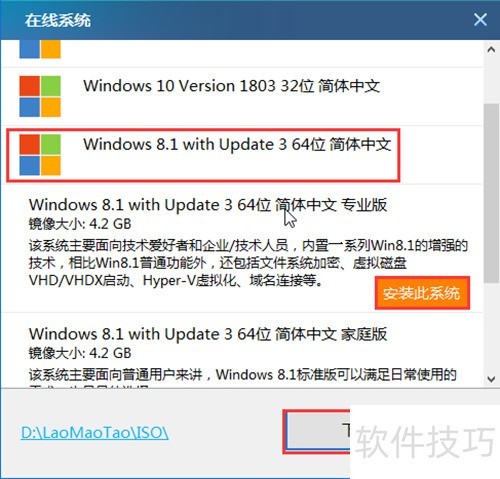Viewport: 500px width, 479px height.
Task: Click 镜像大小 4.2 GB under 家庭版
Action: pos(80,353)
